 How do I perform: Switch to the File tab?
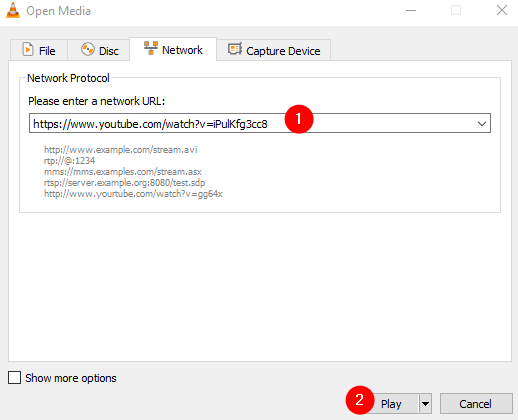[39, 50]
